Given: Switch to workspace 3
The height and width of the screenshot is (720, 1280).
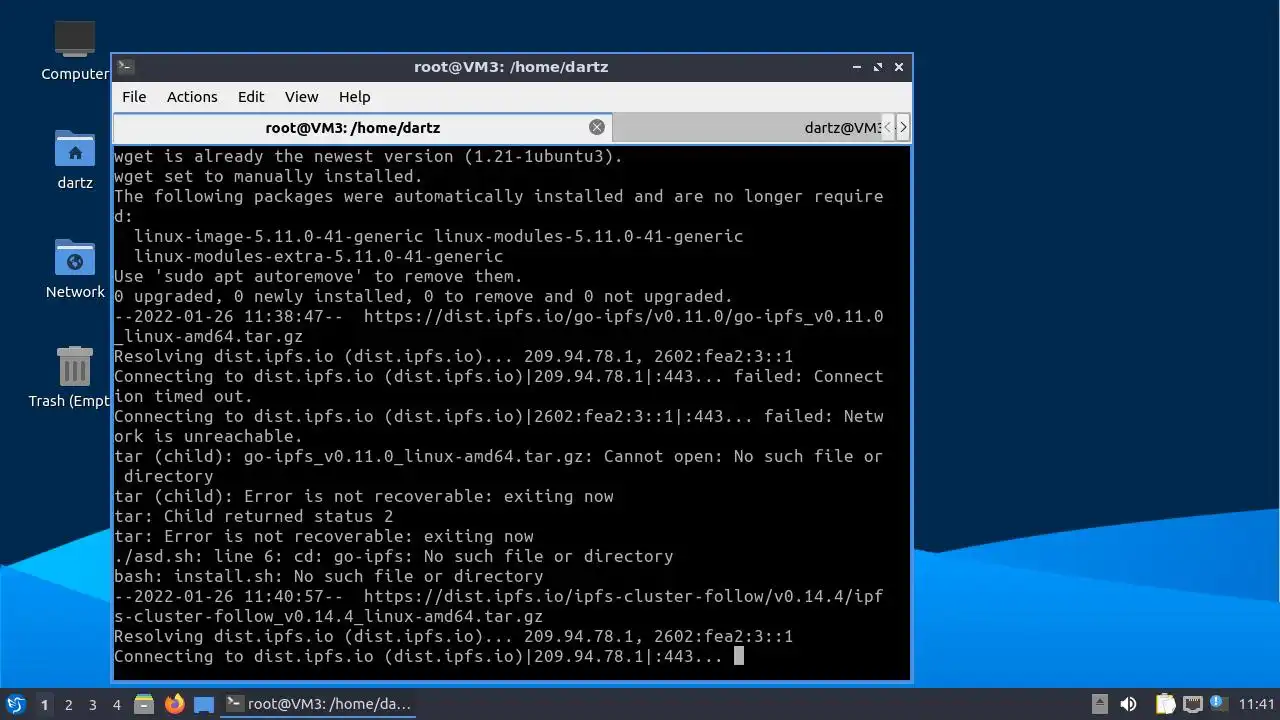Looking at the screenshot, I should pyautogui.click(x=93, y=705).
